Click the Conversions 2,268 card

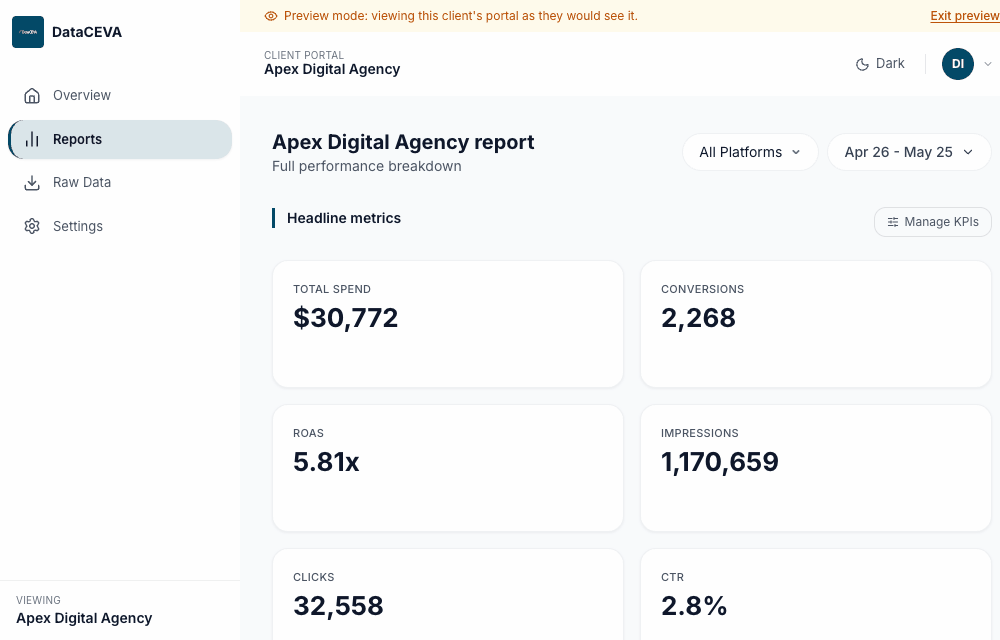click(816, 324)
